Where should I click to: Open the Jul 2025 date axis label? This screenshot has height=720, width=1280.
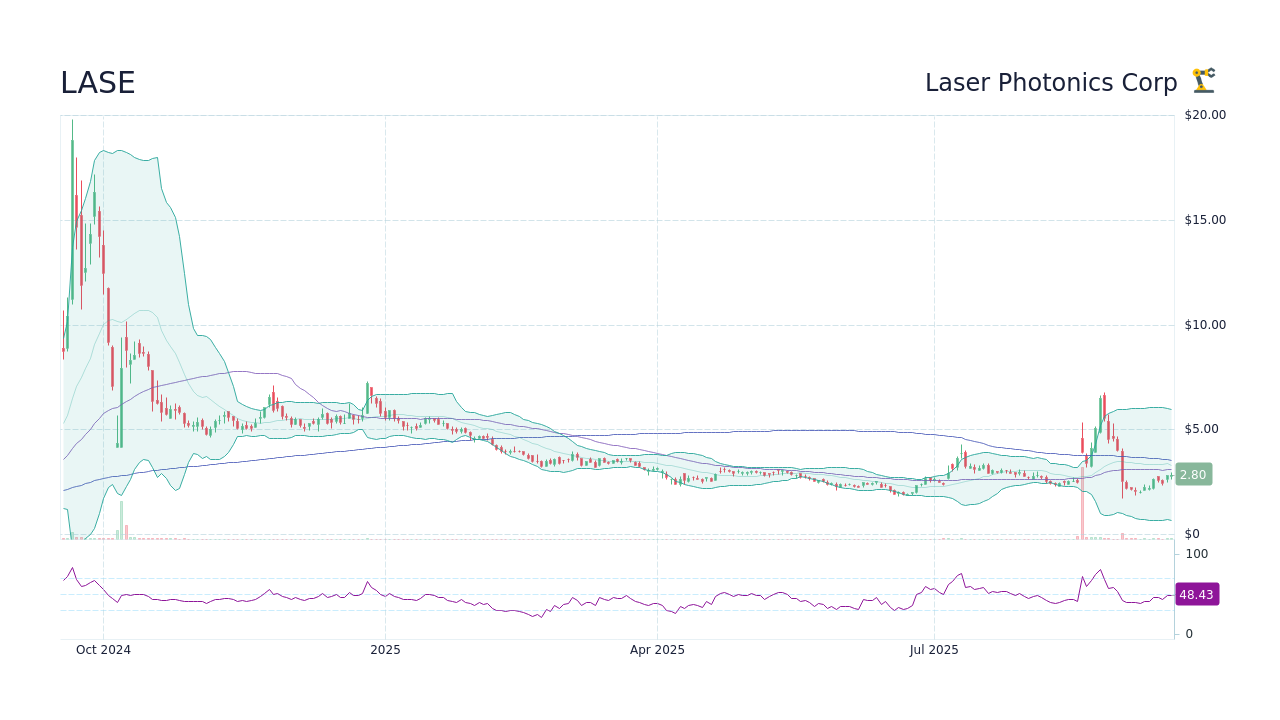click(934, 649)
